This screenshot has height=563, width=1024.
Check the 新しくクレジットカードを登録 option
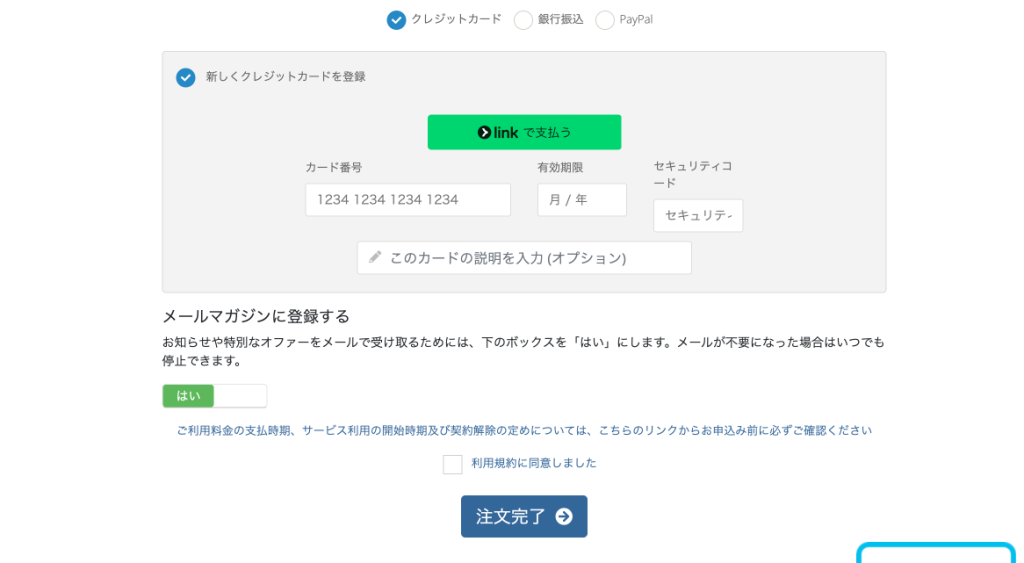click(x=186, y=77)
